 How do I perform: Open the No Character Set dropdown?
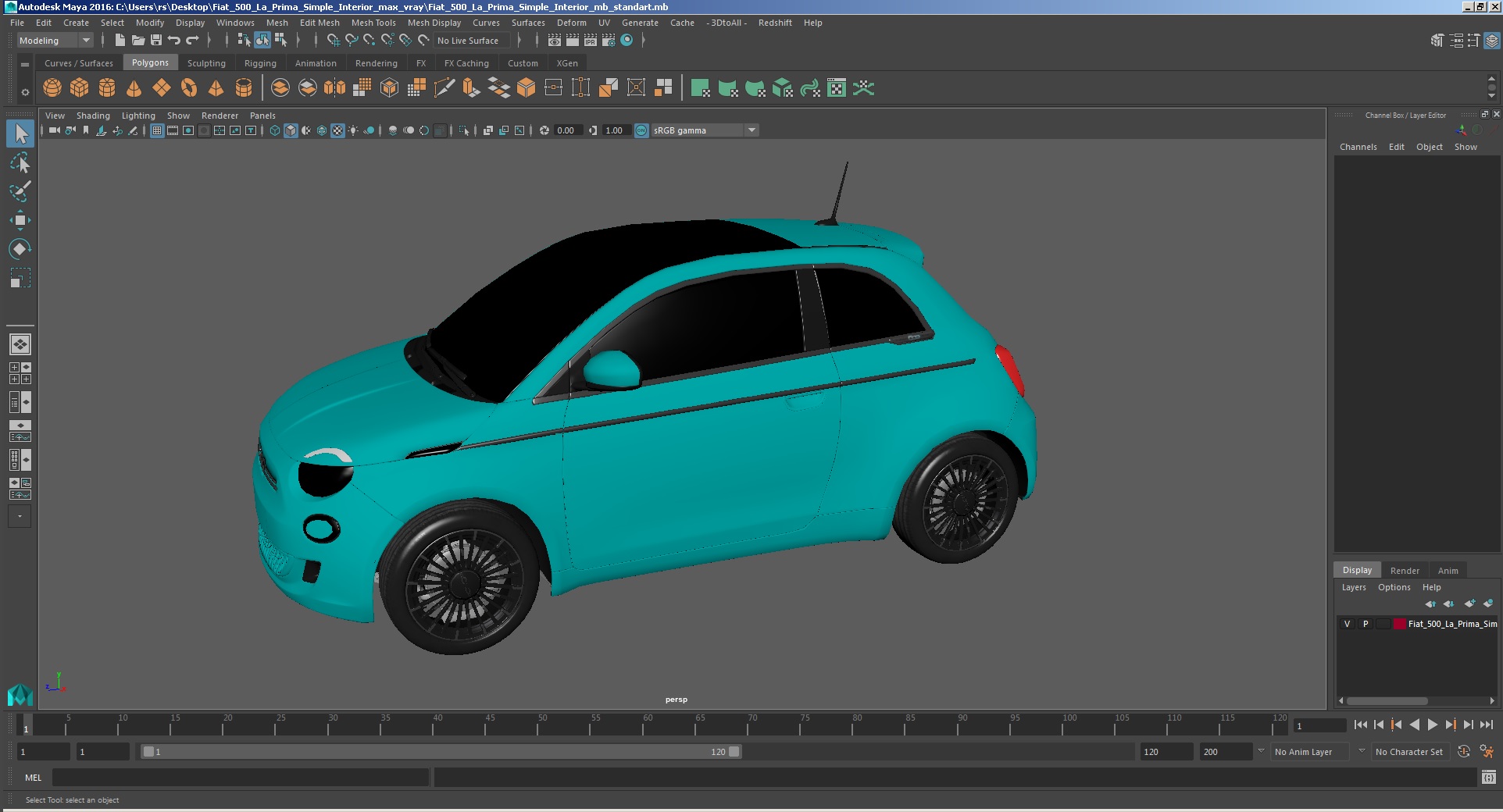tap(1411, 752)
